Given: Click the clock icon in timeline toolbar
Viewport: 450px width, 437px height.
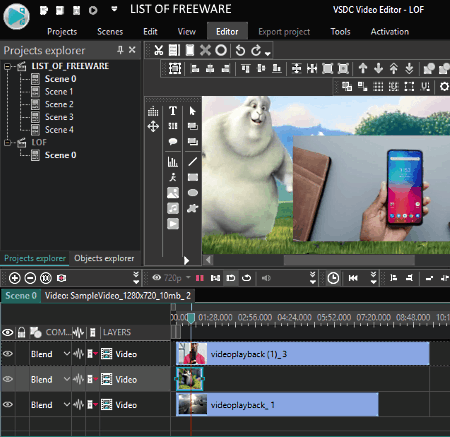Looking at the screenshot, I should coord(333,278).
